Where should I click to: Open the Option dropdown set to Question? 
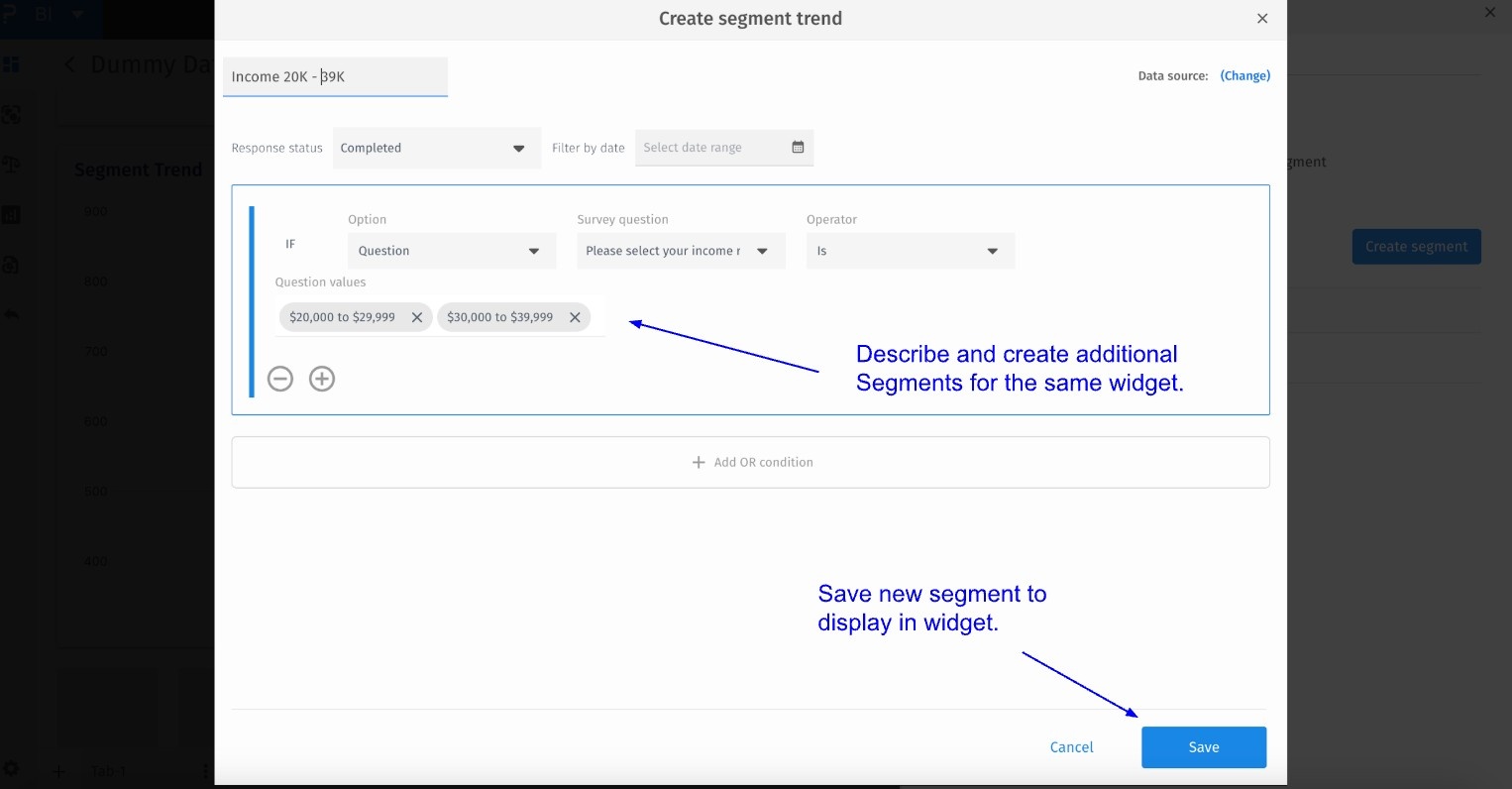pos(451,251)
